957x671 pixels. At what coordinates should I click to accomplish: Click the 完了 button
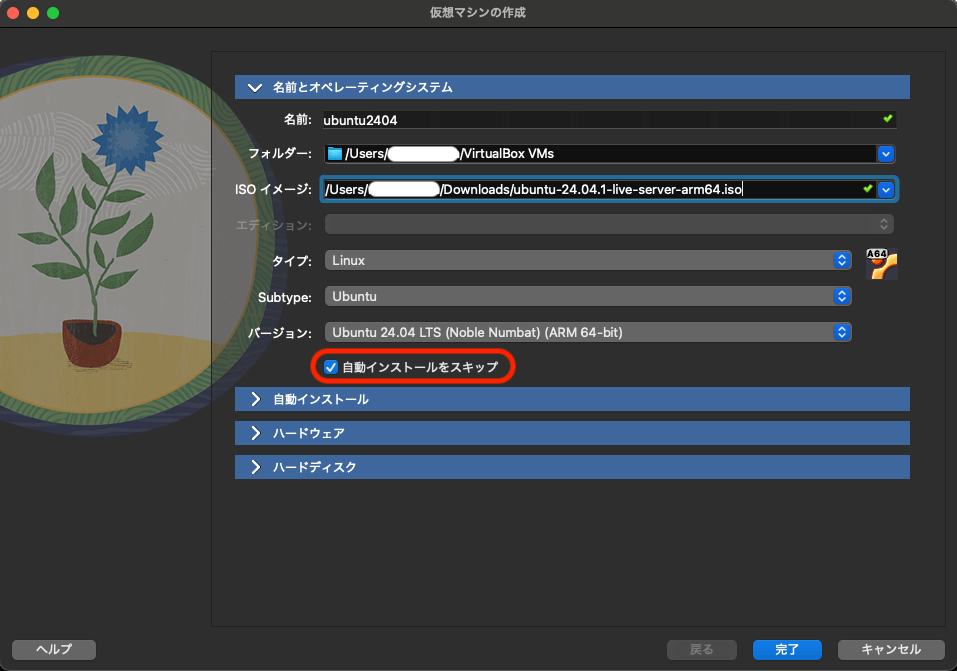coord(787,650)
